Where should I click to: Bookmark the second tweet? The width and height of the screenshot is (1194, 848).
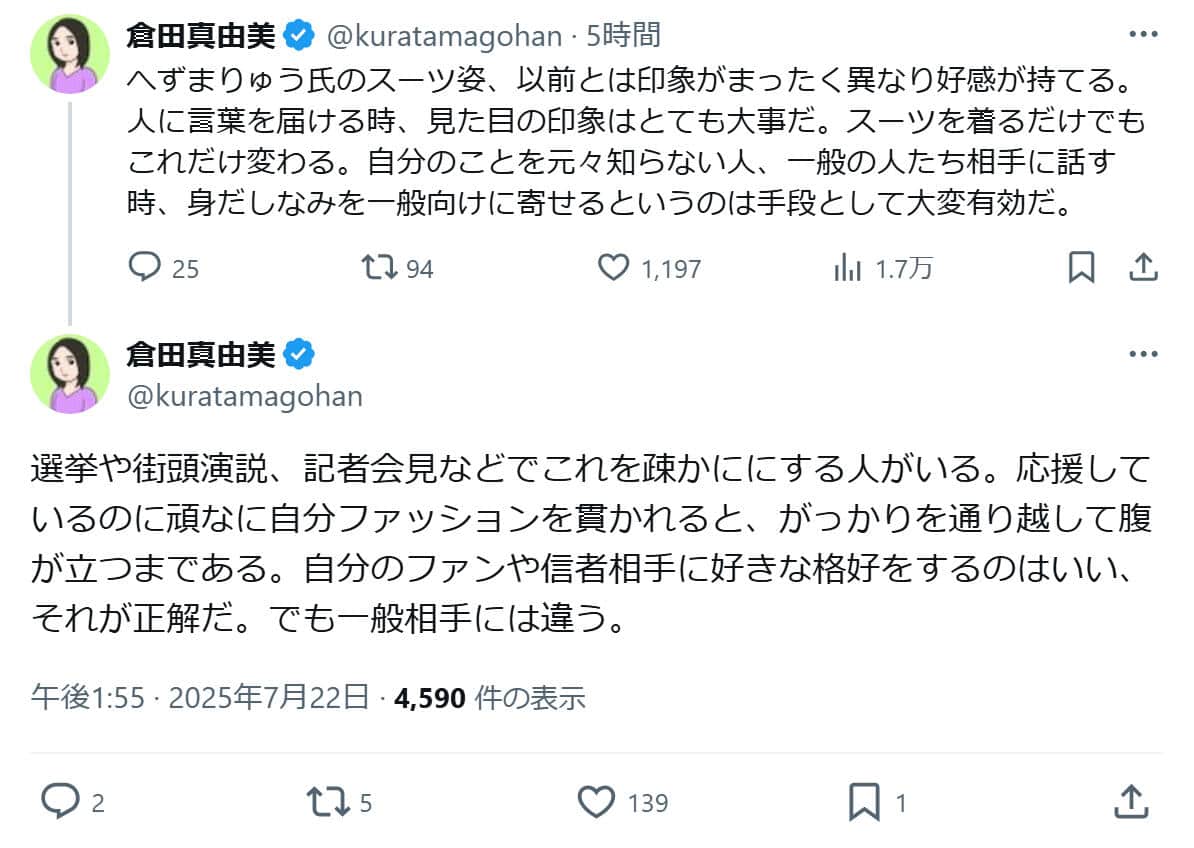[x=864, y=802]
